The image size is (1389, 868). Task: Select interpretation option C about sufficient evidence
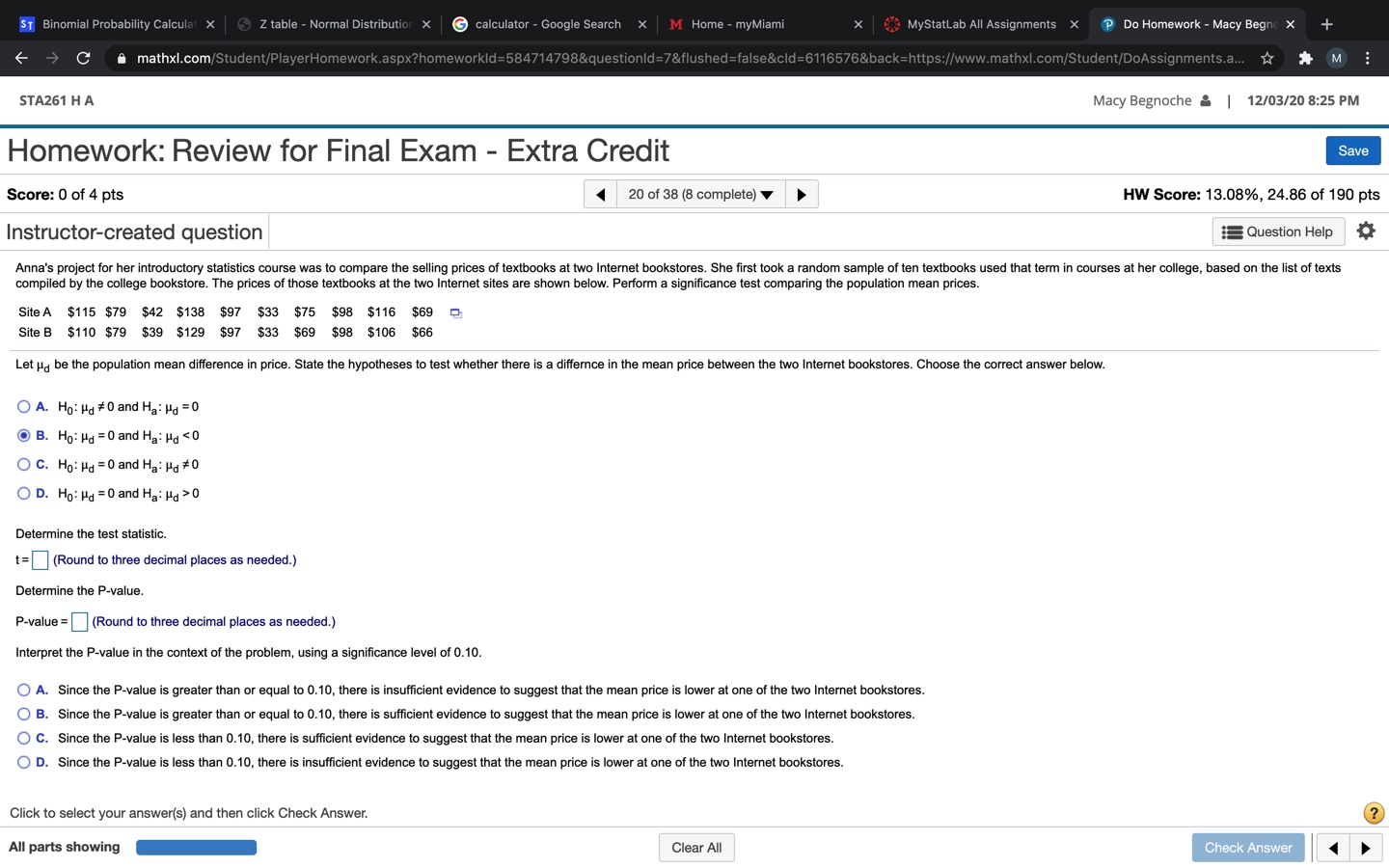coord(23,738)
